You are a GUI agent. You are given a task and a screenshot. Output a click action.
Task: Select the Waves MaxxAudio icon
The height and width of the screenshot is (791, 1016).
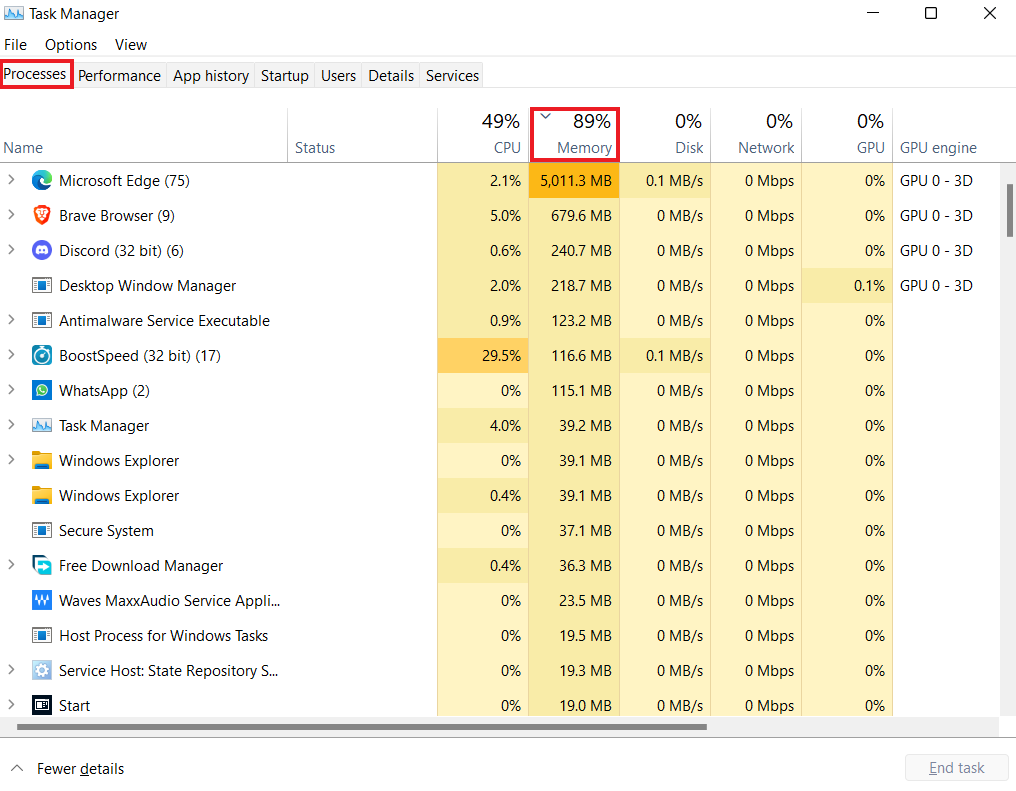tap(41, 600)
